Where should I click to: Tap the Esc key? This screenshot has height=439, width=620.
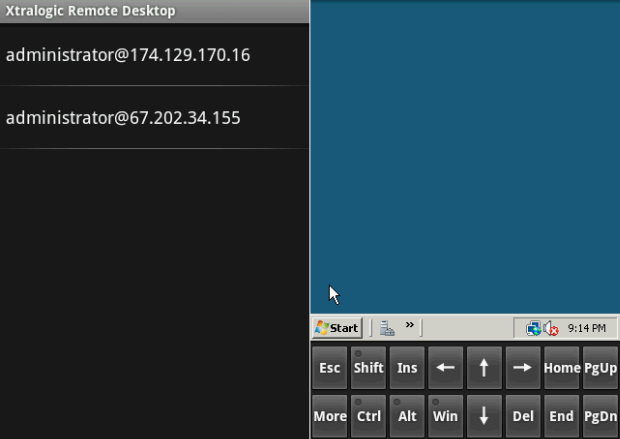[329, 368]
